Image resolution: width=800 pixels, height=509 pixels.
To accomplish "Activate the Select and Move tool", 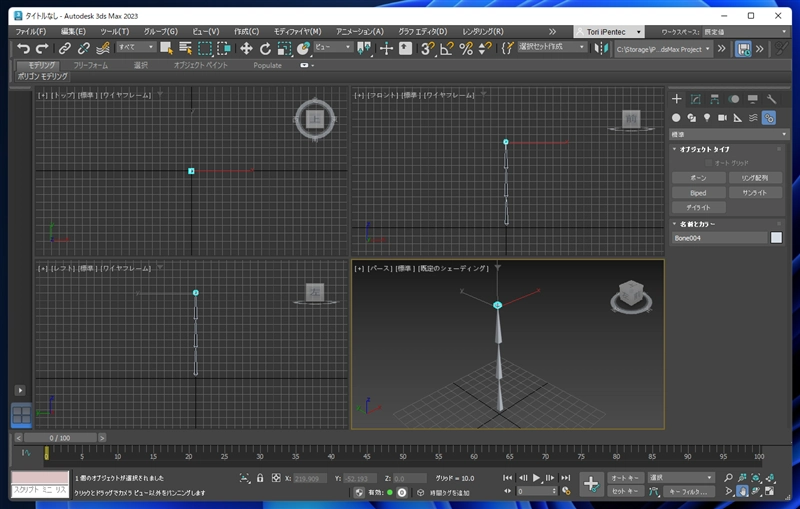I will 246,48.
